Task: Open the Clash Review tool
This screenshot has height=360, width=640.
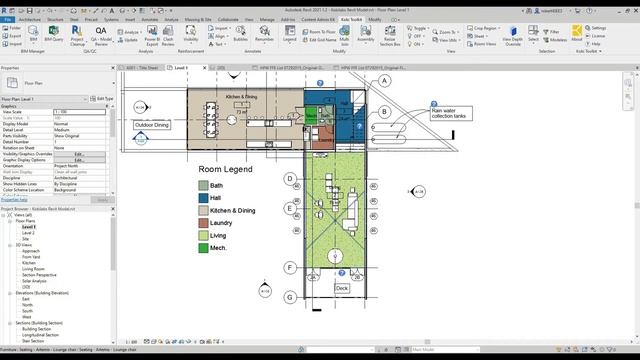Action: tap(168, 35)
